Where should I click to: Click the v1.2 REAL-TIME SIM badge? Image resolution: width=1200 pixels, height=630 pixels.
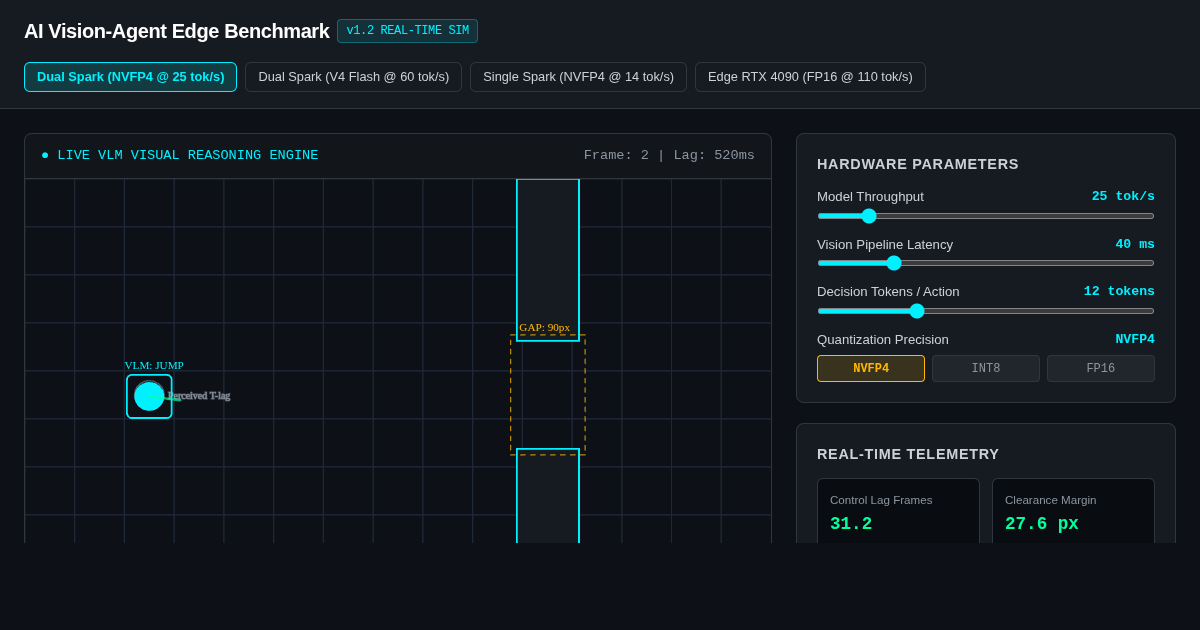click(x=407, y=31)
